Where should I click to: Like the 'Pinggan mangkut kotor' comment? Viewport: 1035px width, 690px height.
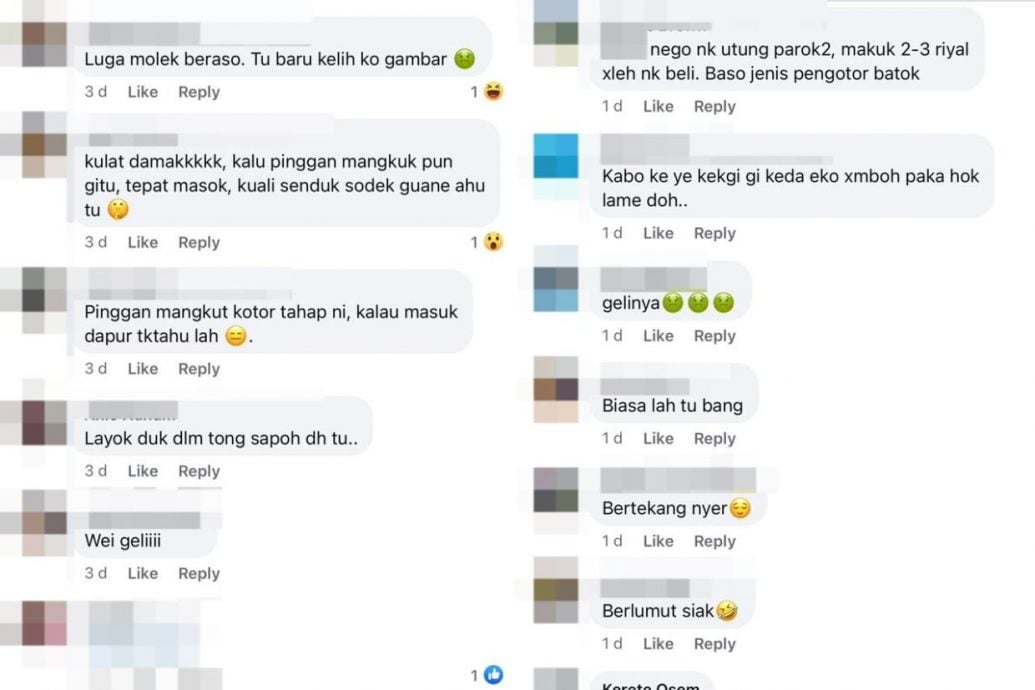(143, 368)
